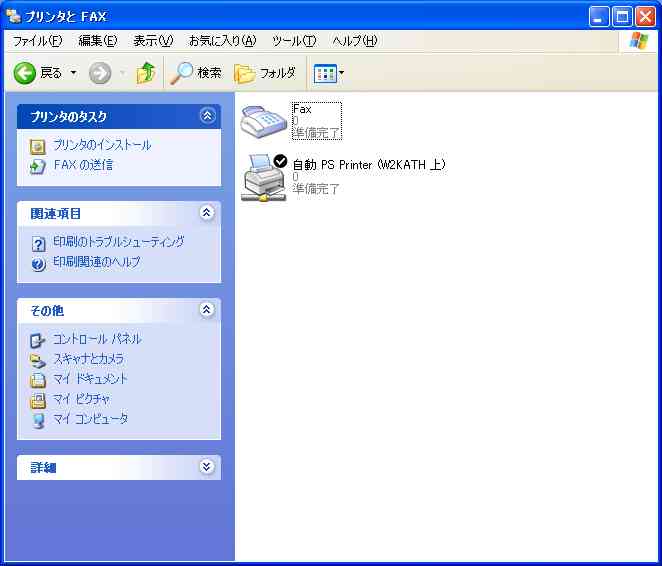
Task: Click the コントロール パネル icon
Action: point(38,340)
